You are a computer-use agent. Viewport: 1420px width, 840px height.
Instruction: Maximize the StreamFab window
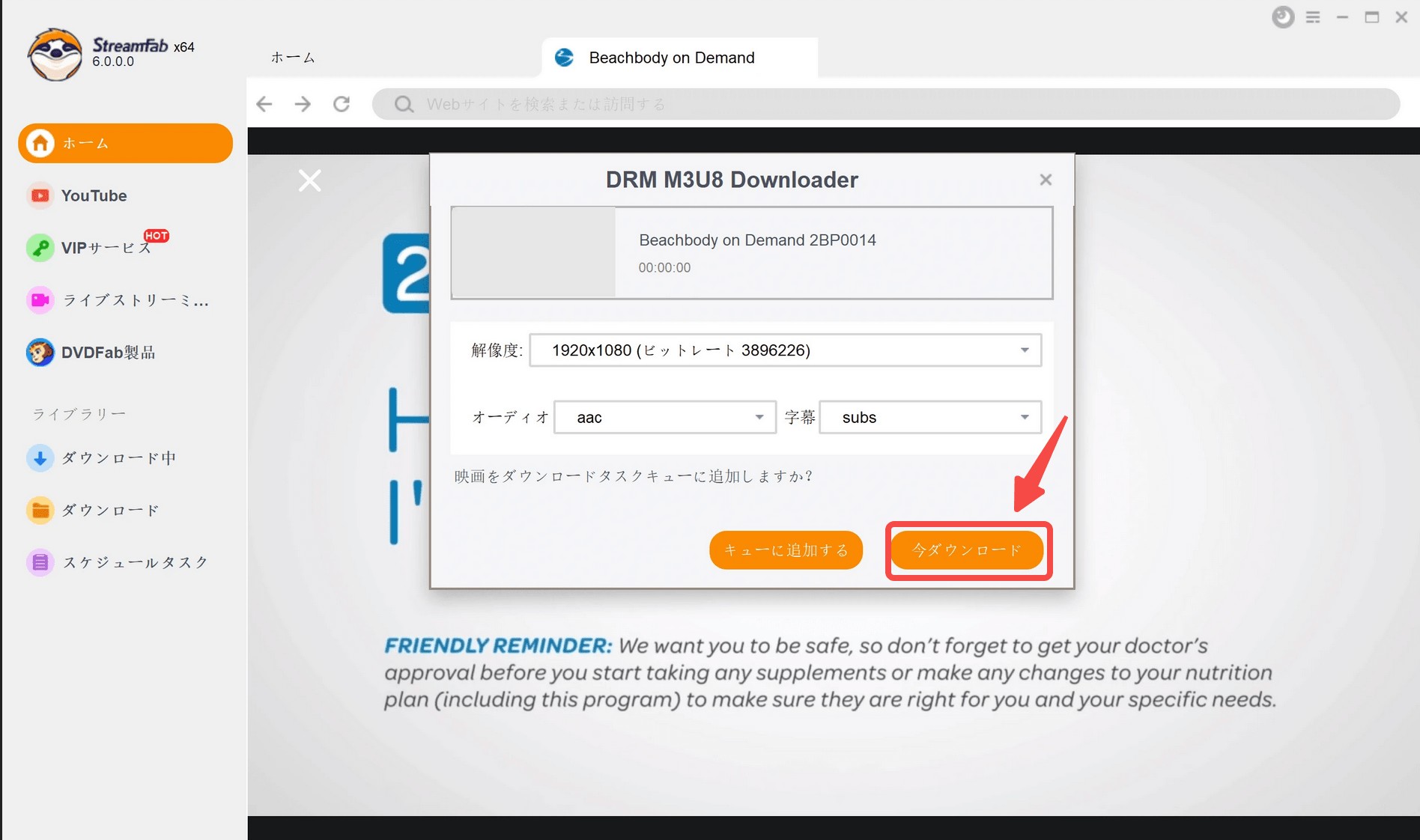1372,17
